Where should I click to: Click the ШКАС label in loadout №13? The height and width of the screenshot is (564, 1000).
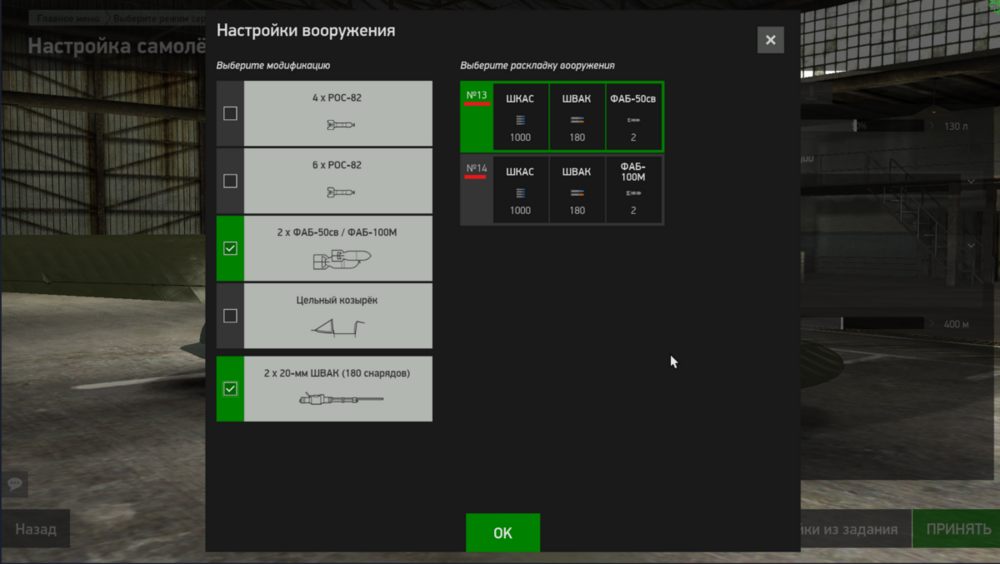(x=520, y=99)
